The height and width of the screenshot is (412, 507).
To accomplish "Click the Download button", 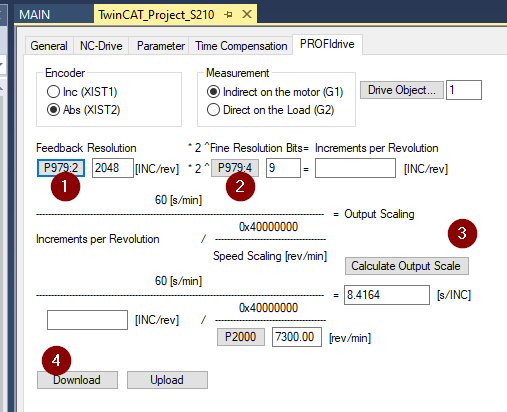I will [77, 380].
